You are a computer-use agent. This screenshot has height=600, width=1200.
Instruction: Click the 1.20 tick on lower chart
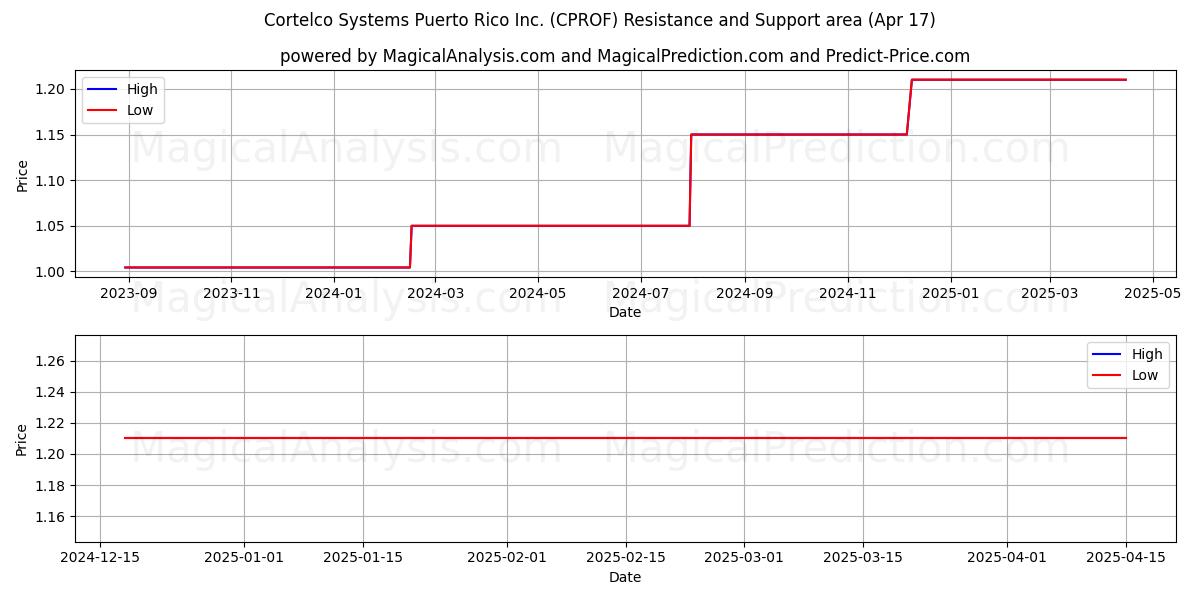[x=51, y=454]
